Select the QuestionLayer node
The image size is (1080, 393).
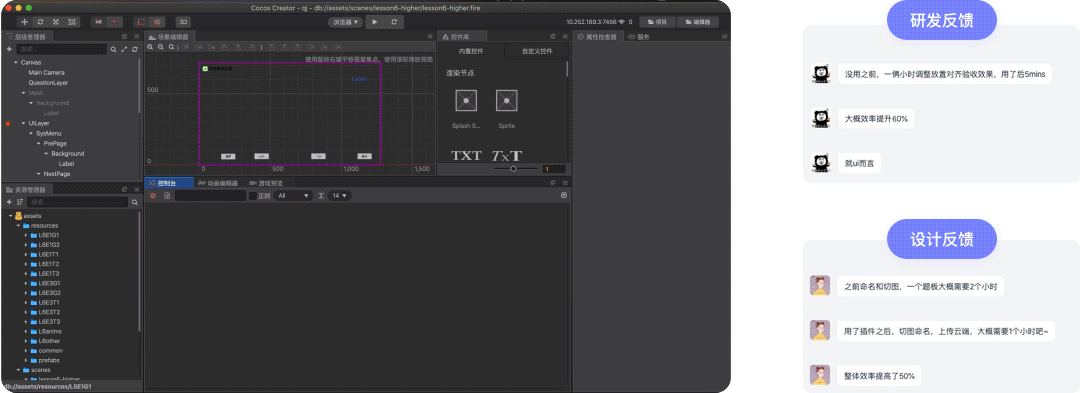tap(48, 83)
